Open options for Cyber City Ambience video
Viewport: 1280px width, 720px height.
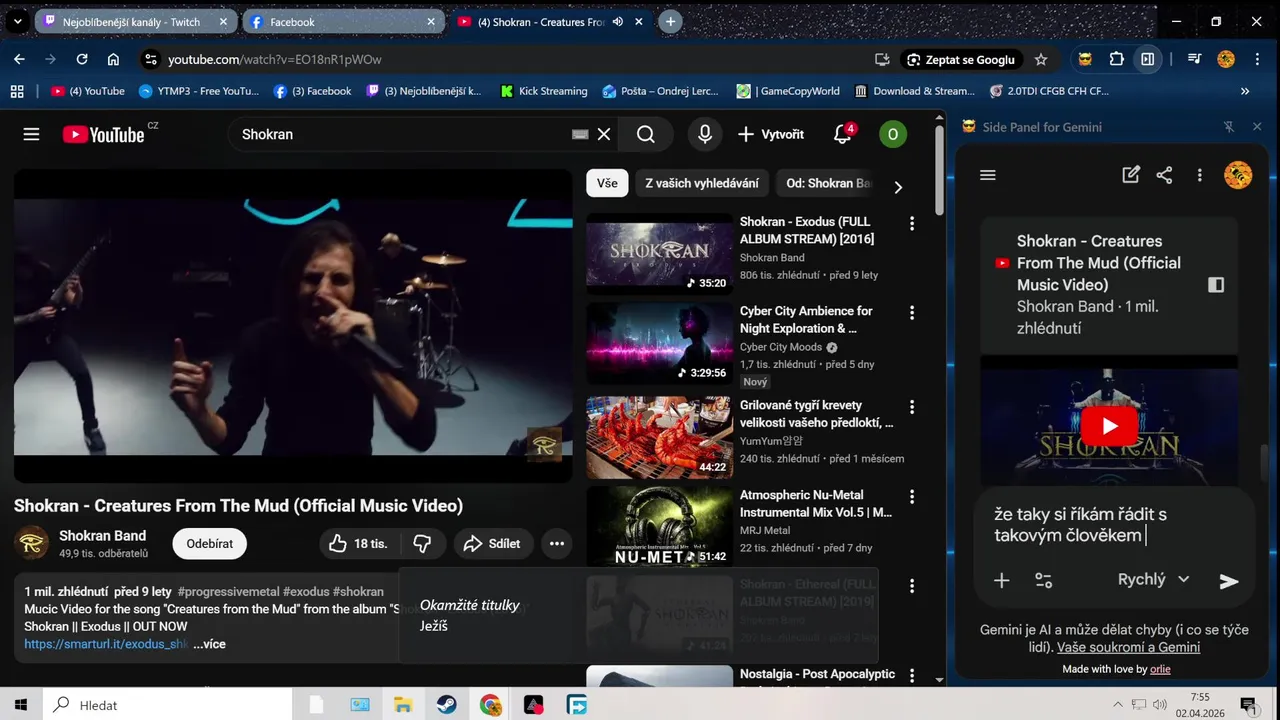(x=912, y=313)
